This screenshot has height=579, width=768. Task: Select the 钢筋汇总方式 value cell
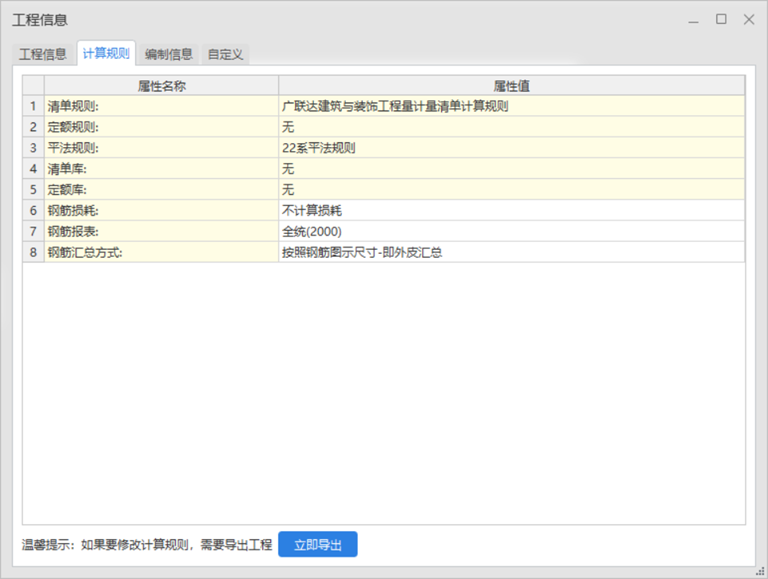(511, 253)
